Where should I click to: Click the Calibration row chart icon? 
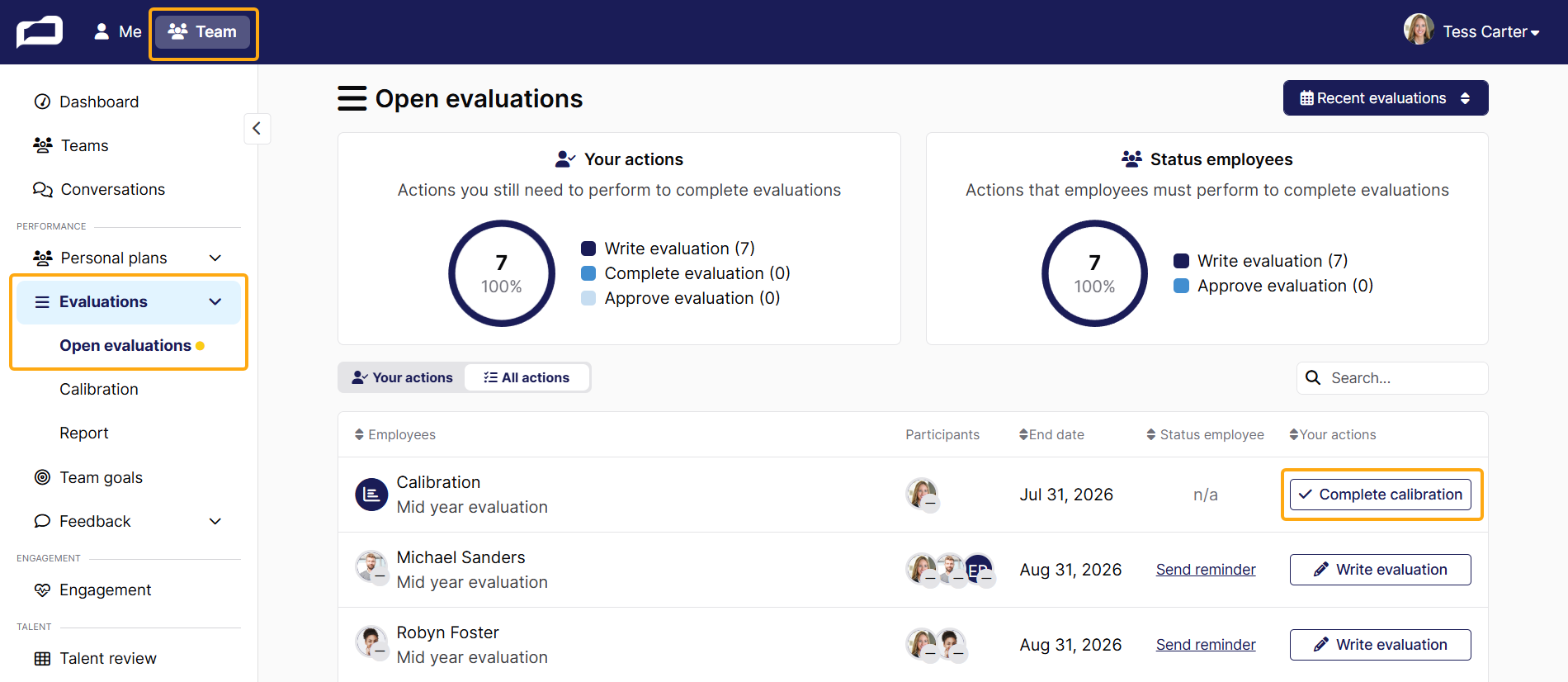click(x=371, y=495)
